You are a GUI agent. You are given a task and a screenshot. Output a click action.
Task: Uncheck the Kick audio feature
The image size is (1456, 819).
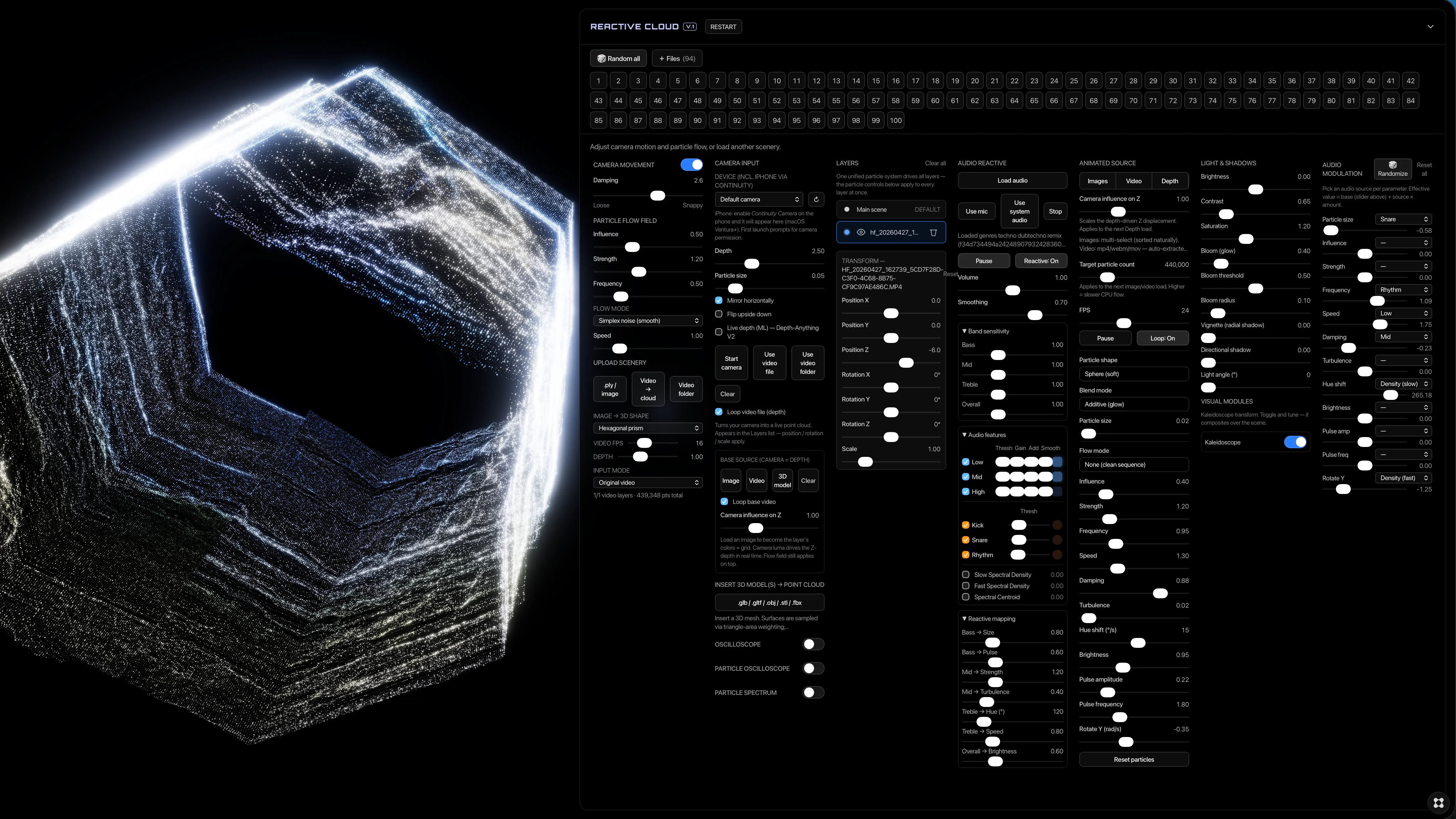[x=966, y=525]
